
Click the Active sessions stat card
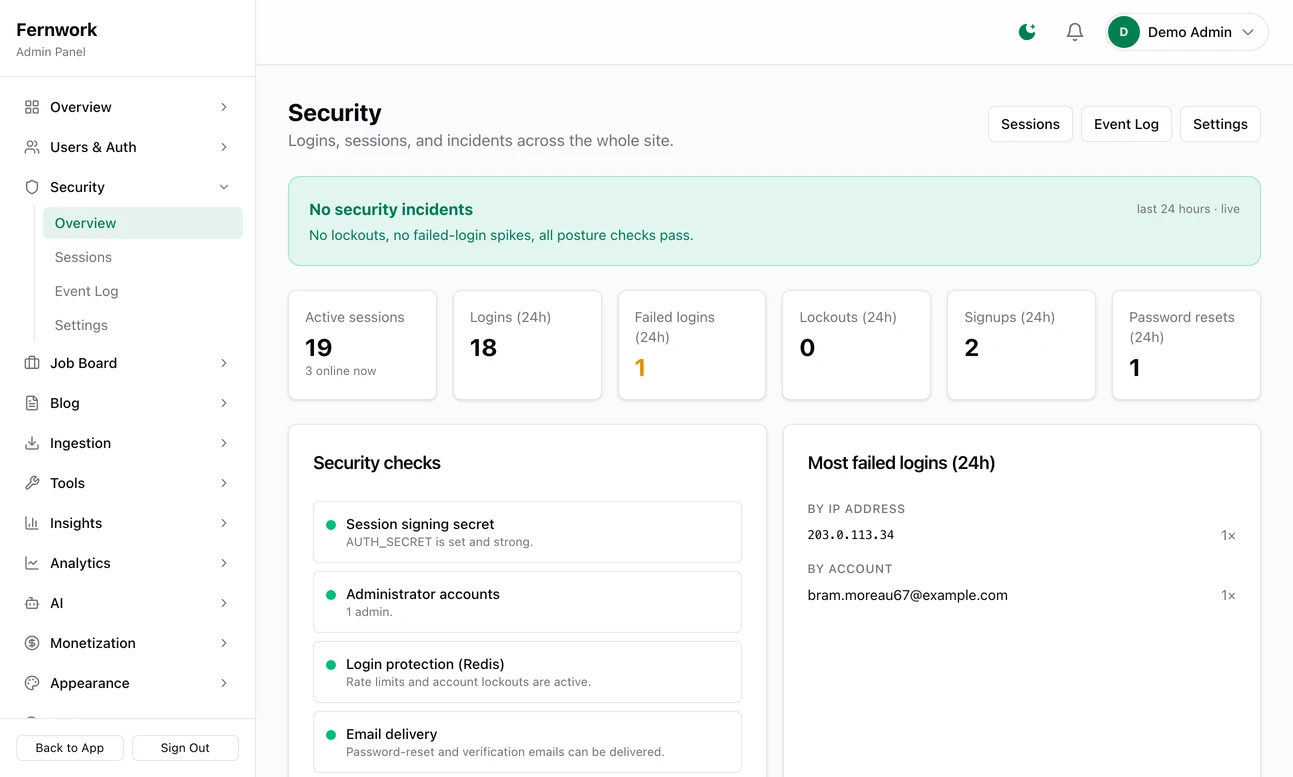click(362, 345)
